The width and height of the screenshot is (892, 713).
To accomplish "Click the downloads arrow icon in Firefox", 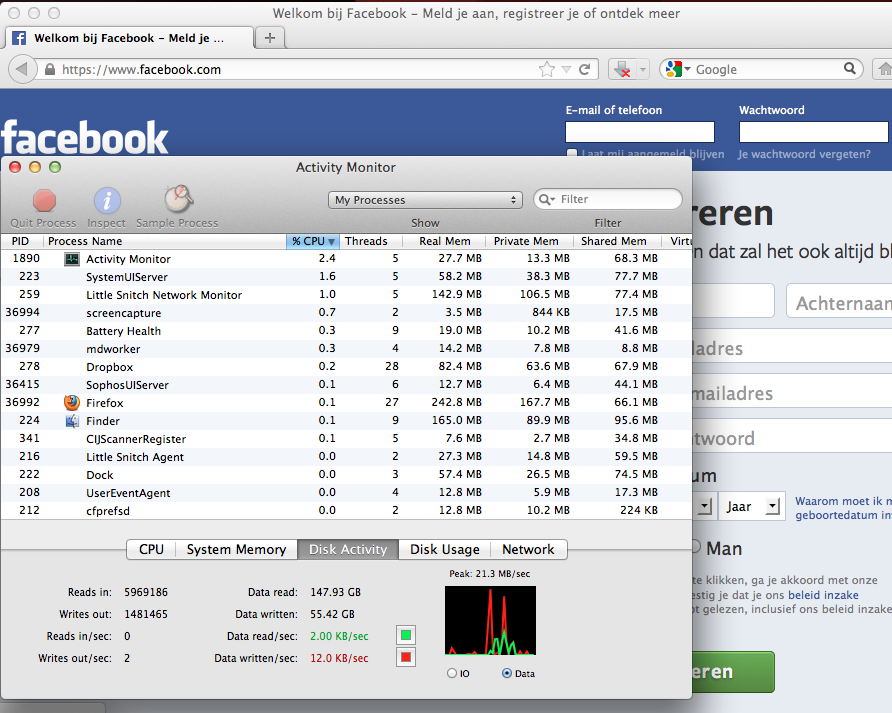I will pyautogui.click(x=622, y=69).
